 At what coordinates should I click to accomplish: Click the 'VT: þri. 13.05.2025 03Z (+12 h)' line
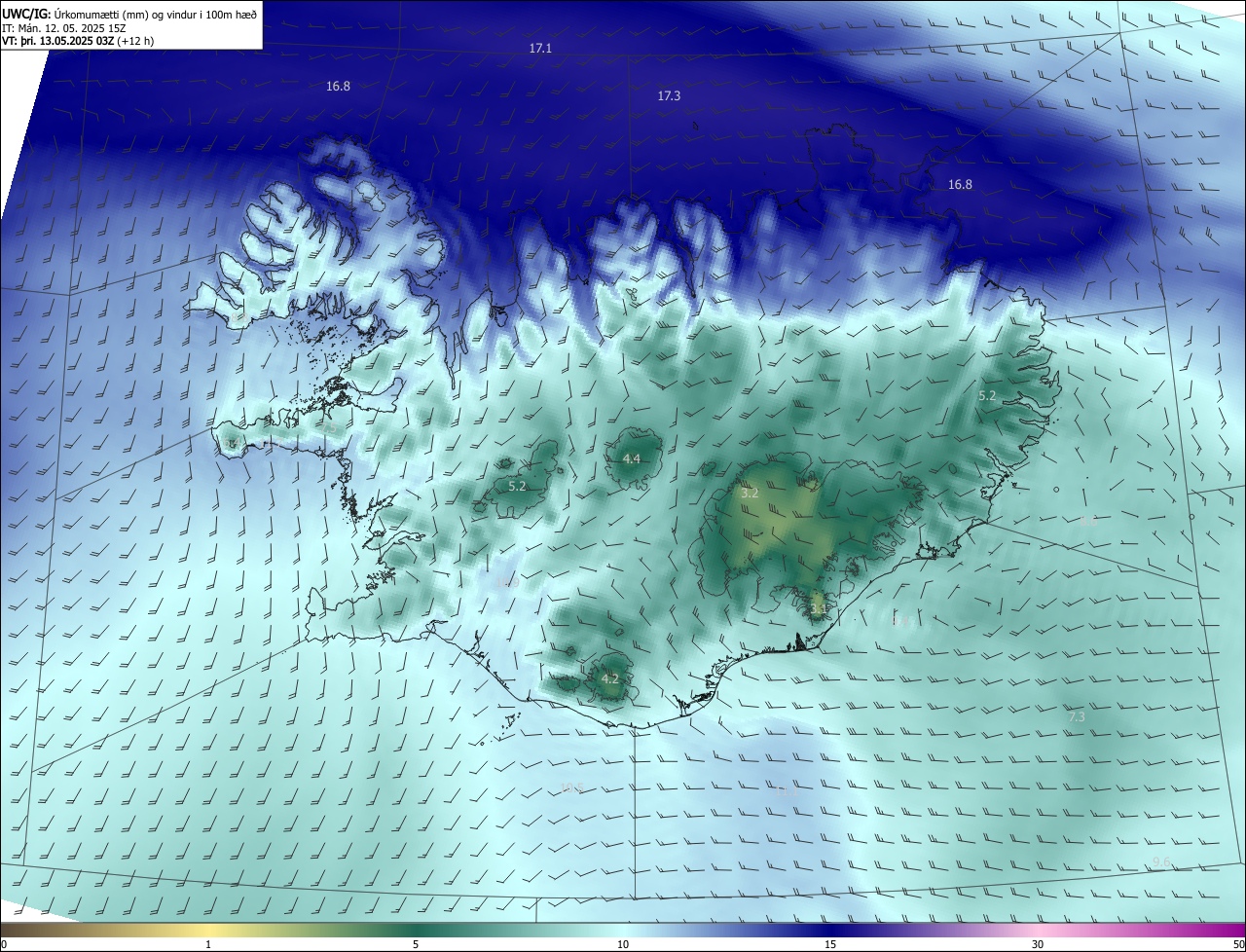[78, 41]
